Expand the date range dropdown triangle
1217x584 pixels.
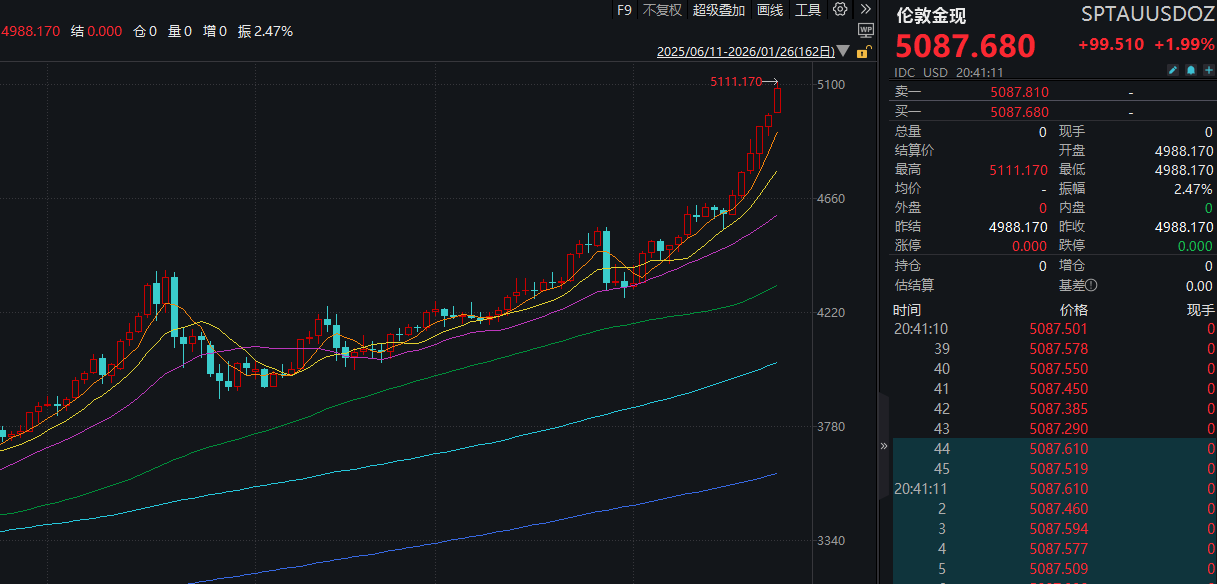[x=843, y=51]
